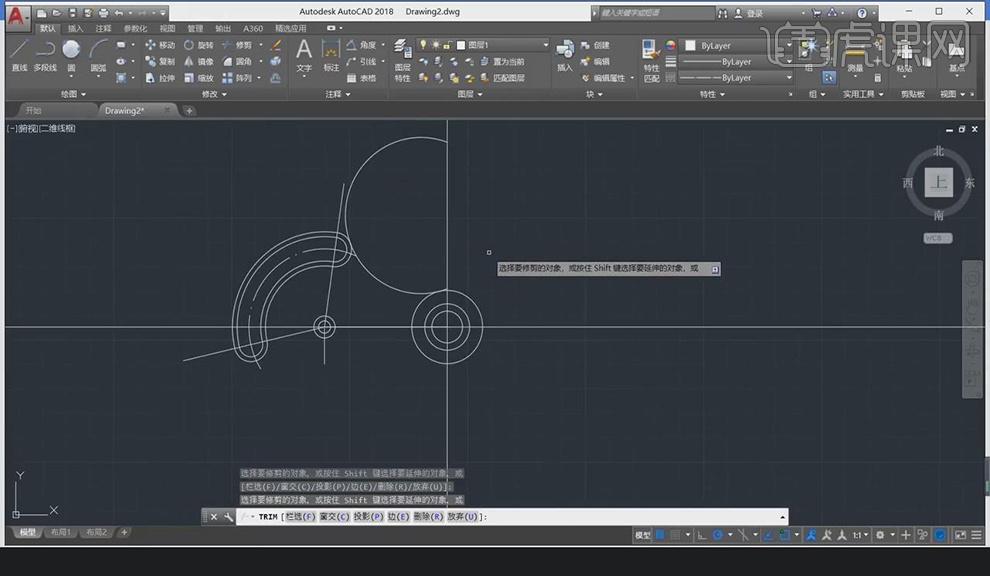
Task: Click the Insert block (插入) icon
Action: [x=564, y=56]
